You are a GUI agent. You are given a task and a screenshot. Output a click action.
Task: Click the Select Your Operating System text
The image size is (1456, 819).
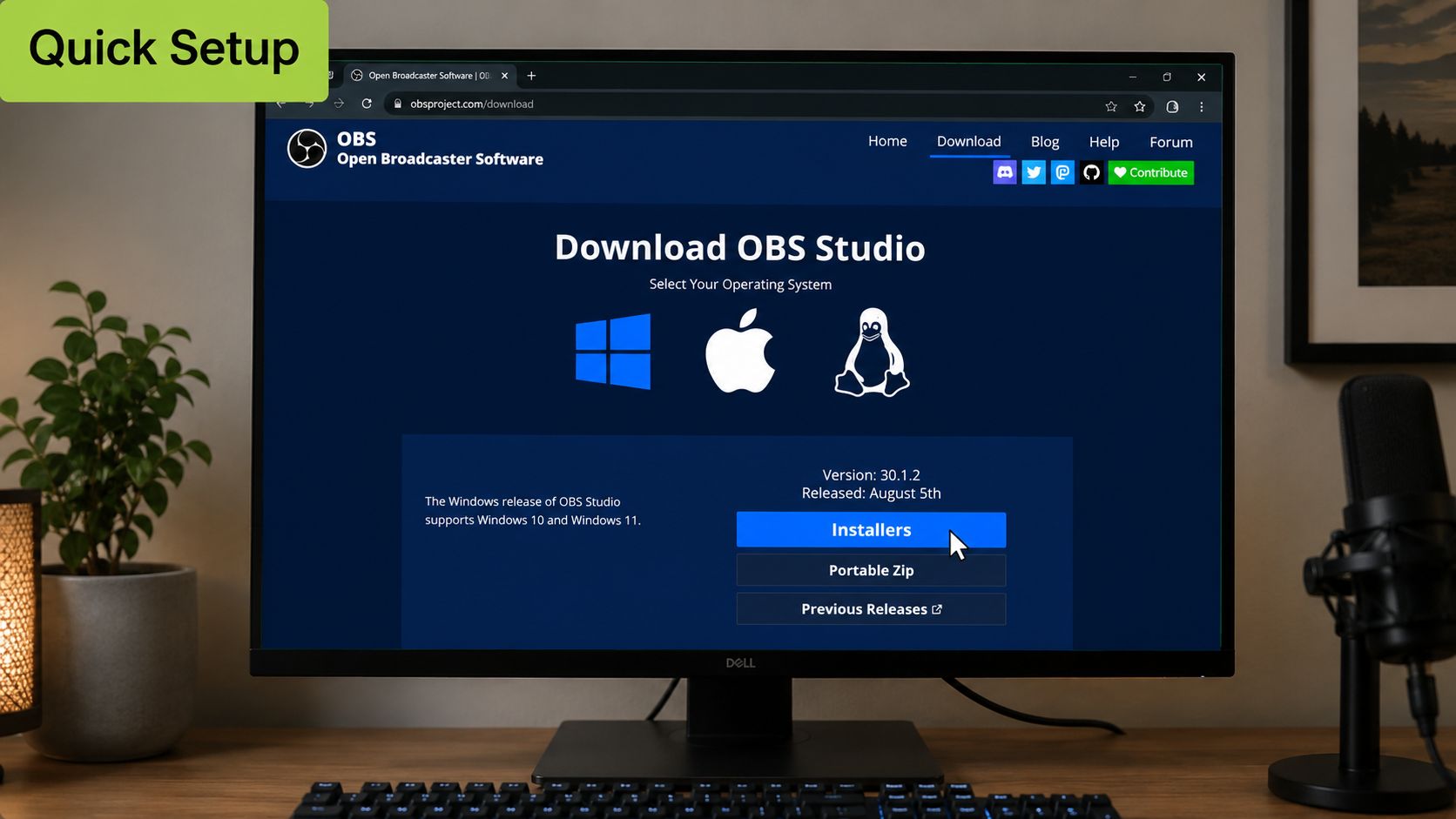pyautogui.click(x=740, y=285)
